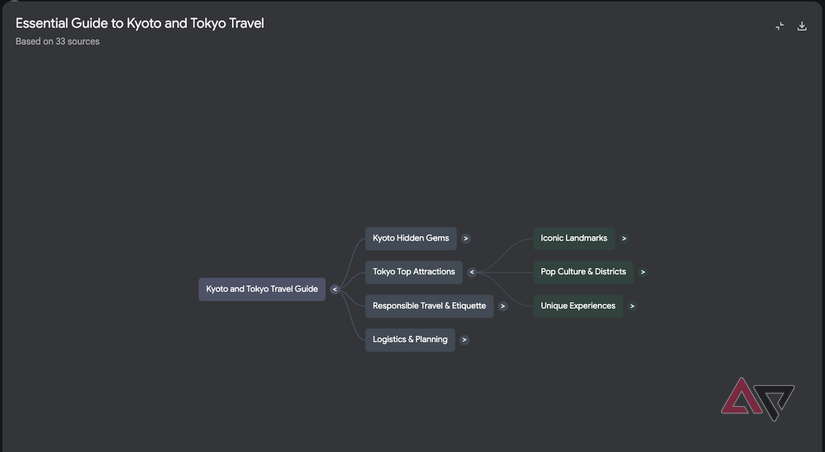Click the collapse mind map icon
Image resolution: width=825 pixels, height=452 pixels.
tap(780, 26)
